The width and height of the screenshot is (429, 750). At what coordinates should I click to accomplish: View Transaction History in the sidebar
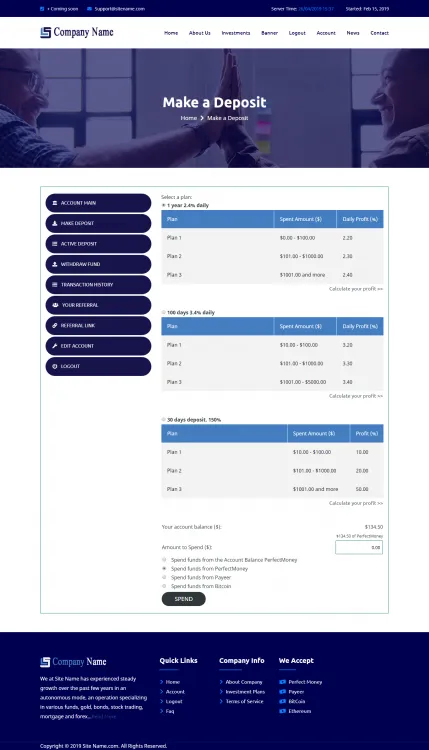point(99,285)
